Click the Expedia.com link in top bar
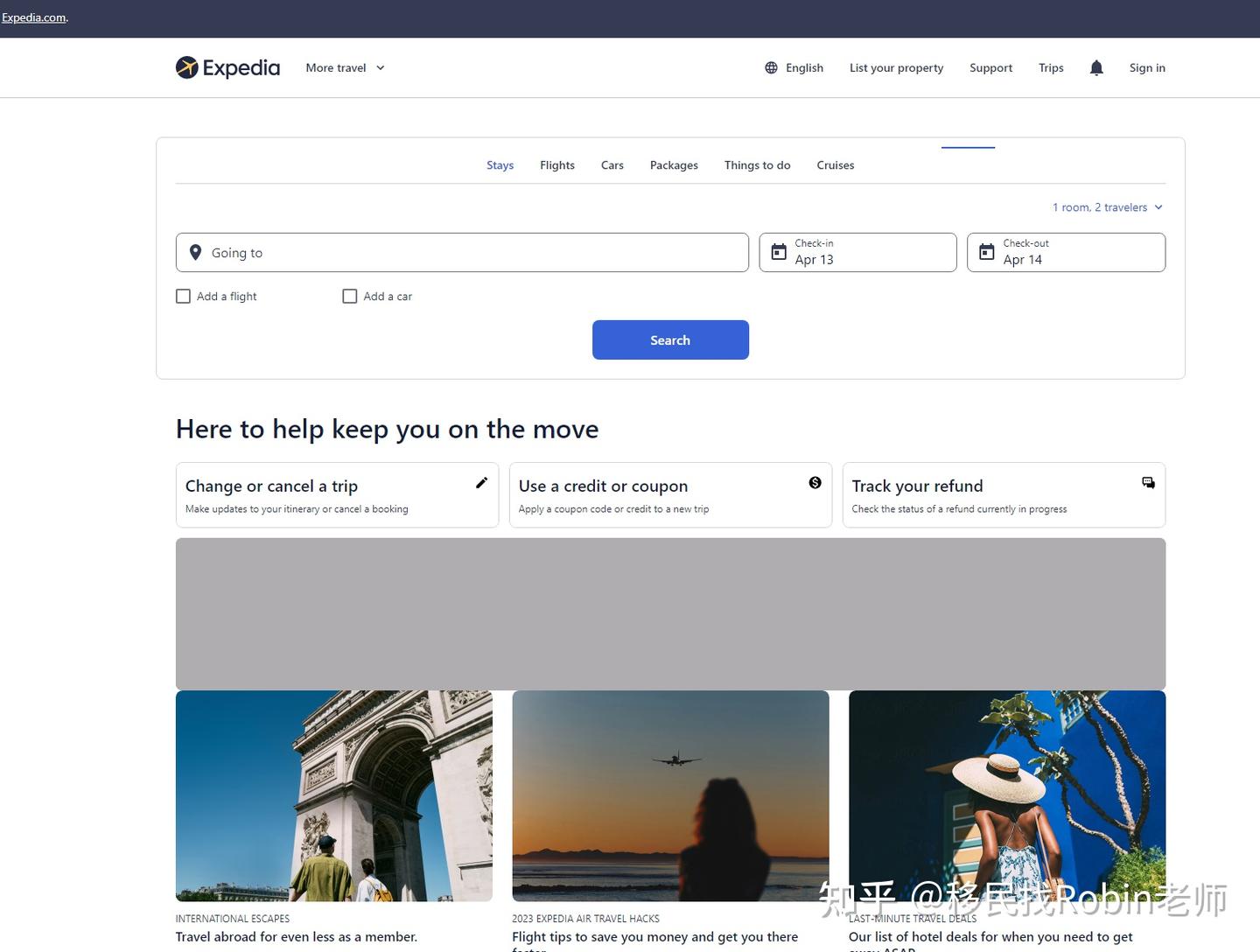This screenshot has width=1260, height=952. point(34,17)
